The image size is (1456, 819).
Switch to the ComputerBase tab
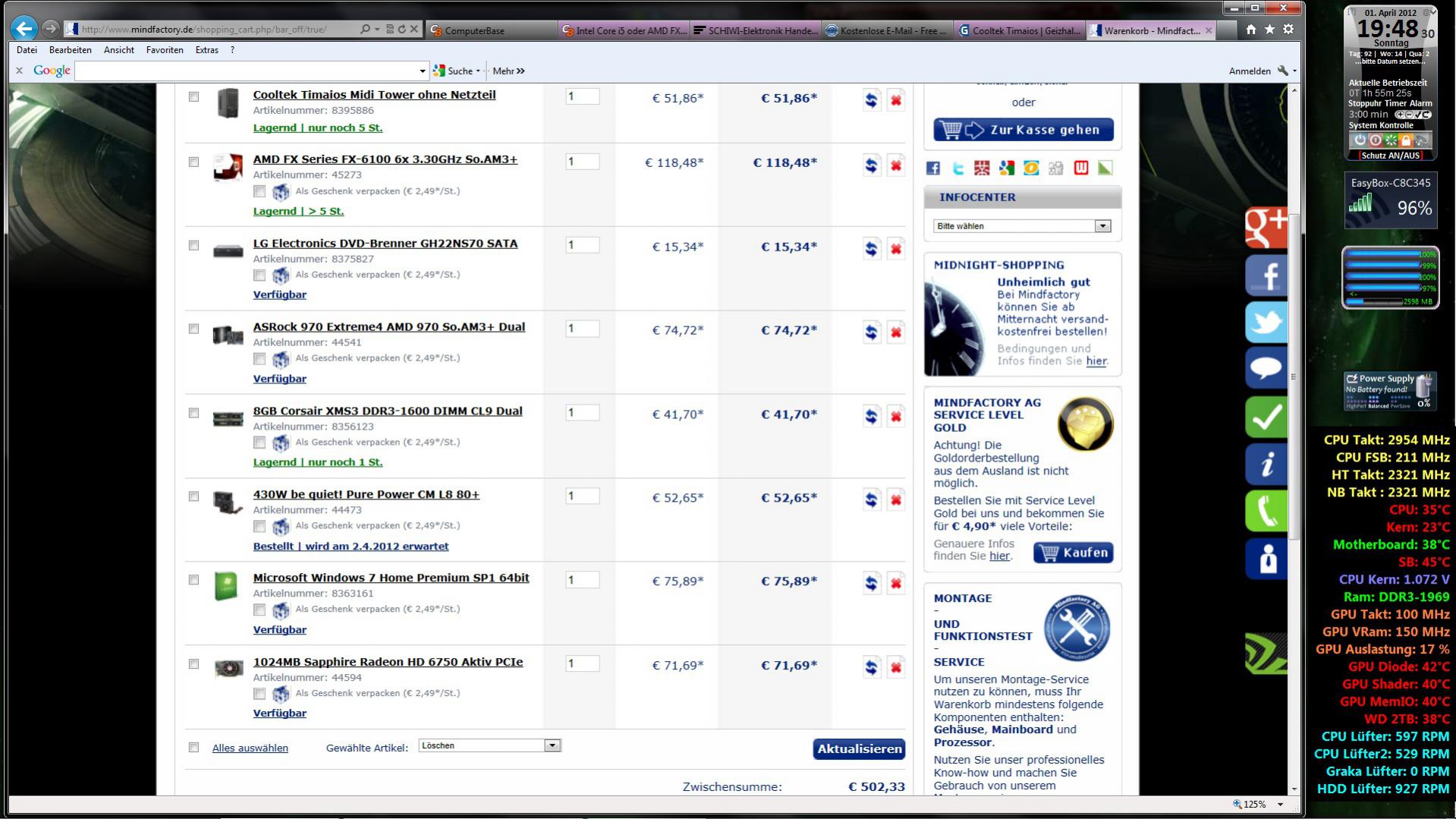coord(492,31)
